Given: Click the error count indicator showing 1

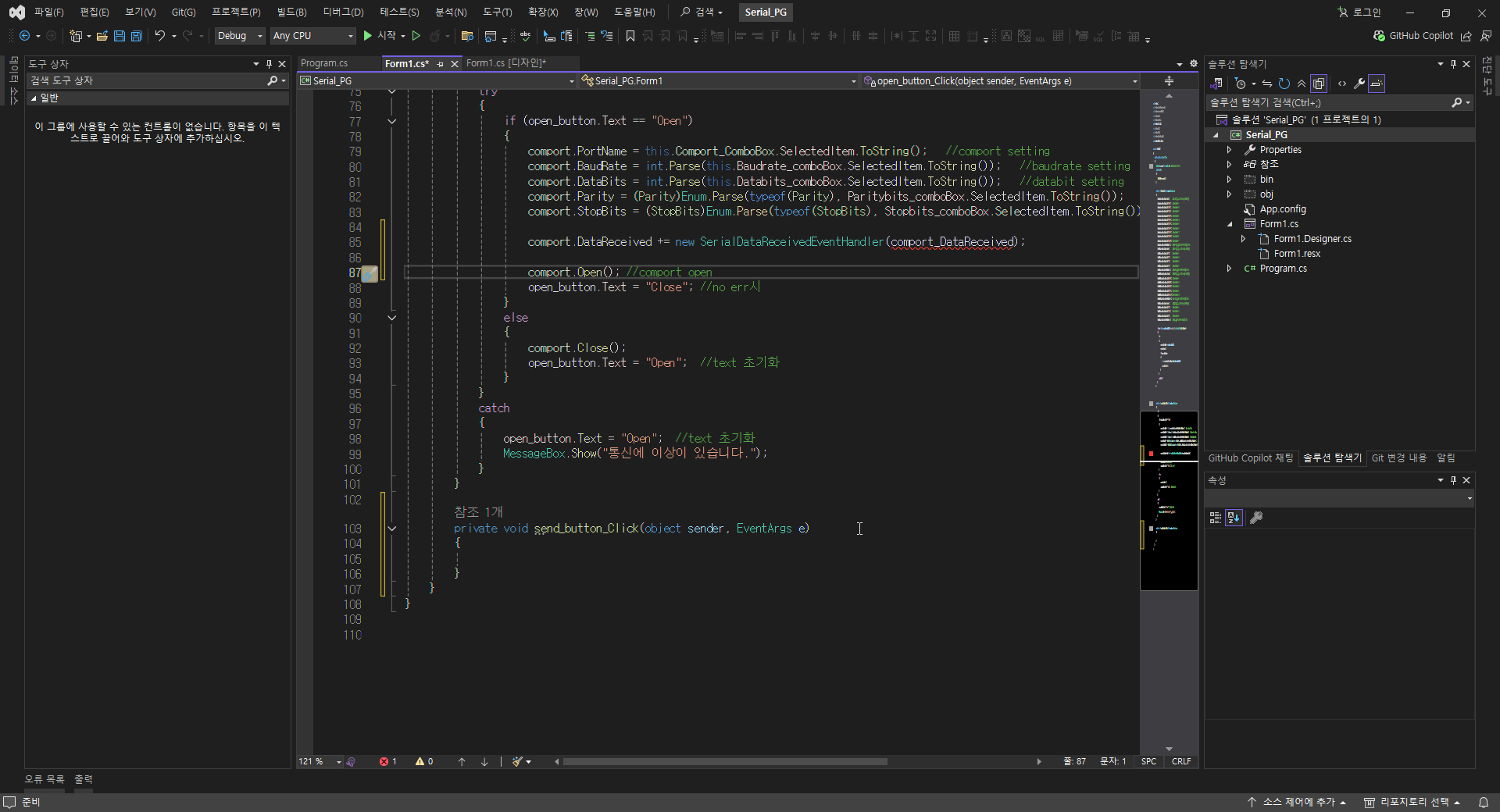Looking at the screenshot, I should coord(388,761).
